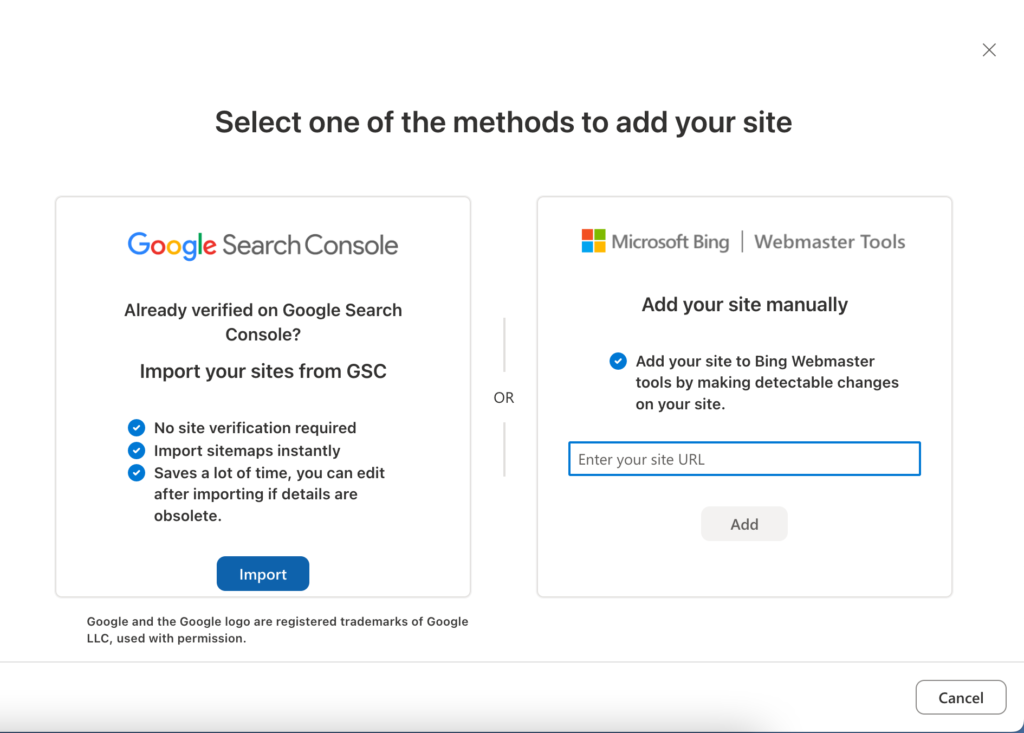Screen dimensions: 1024x733
Task: Click the Google trademark notice text
Action: pos(277,630)
